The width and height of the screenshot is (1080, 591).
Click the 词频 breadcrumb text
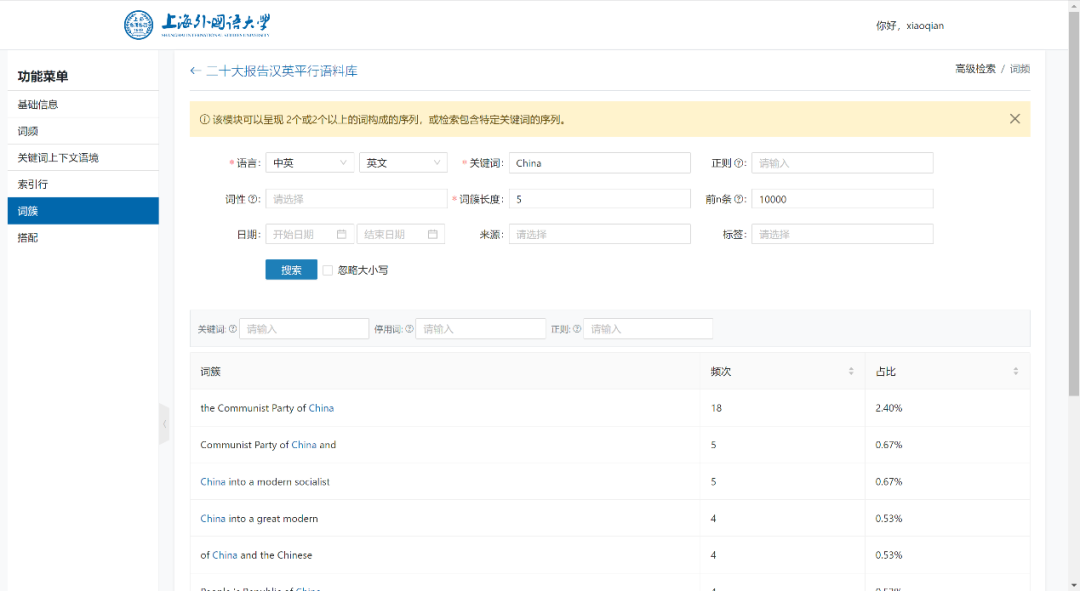pyautogui.click(x=1019, y=69)
